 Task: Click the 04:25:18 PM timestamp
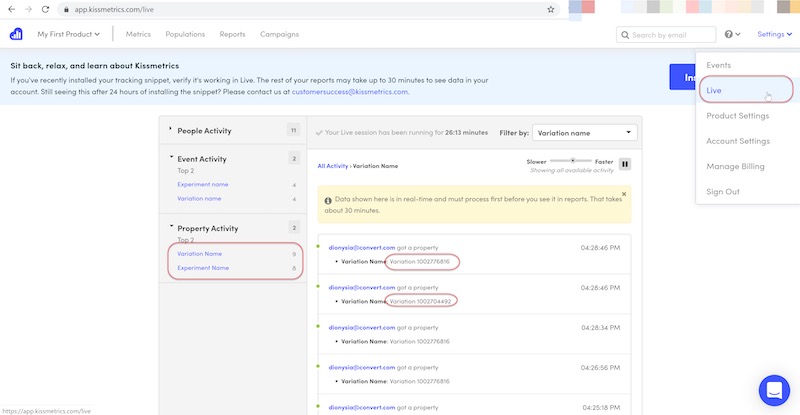coord(601,408)
